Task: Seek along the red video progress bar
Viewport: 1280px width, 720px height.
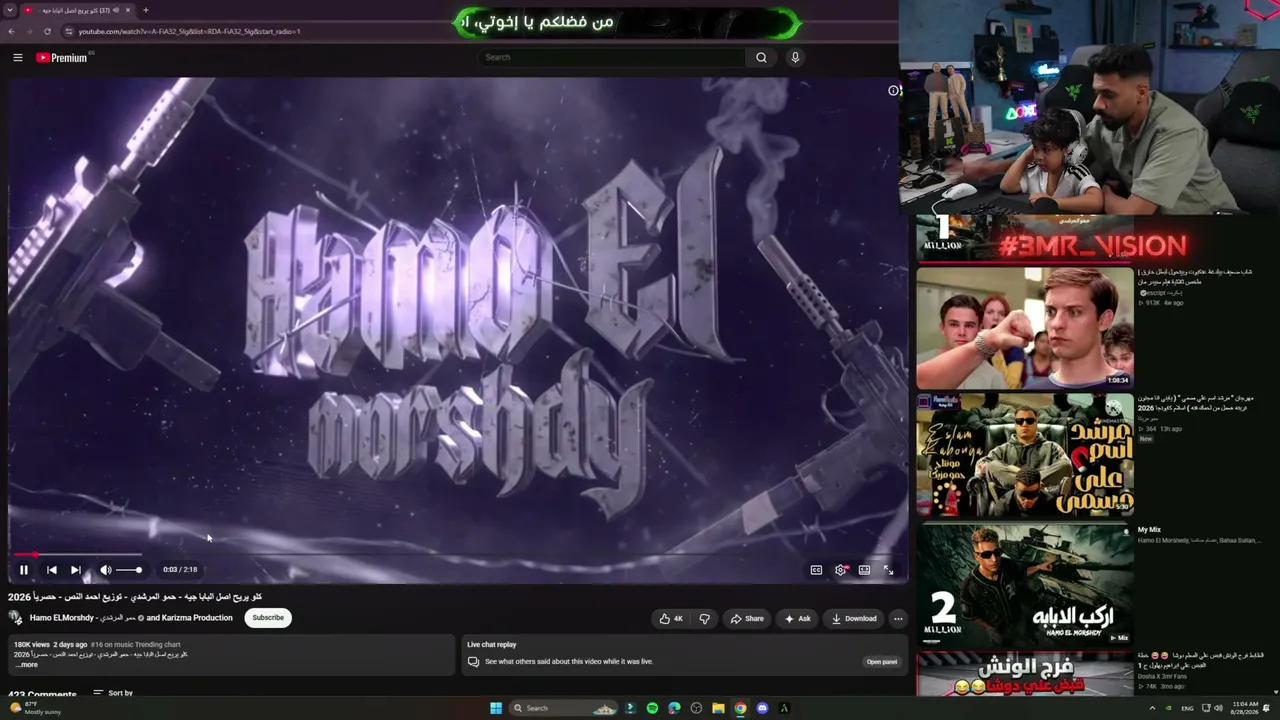Action: [x=458, y=554]
